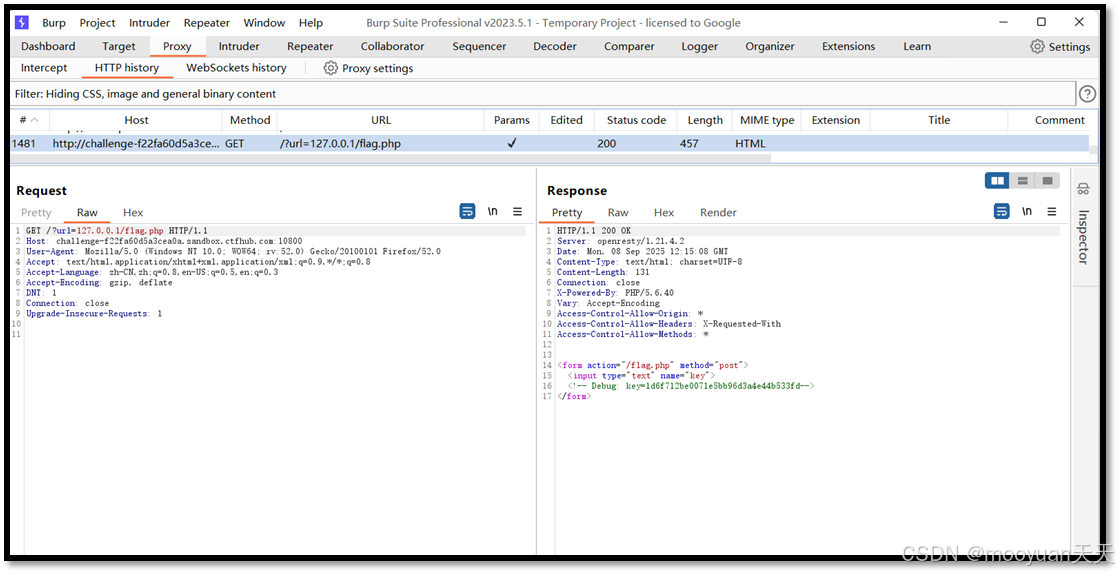Switch Request view to Hex

tap(133, 213)
